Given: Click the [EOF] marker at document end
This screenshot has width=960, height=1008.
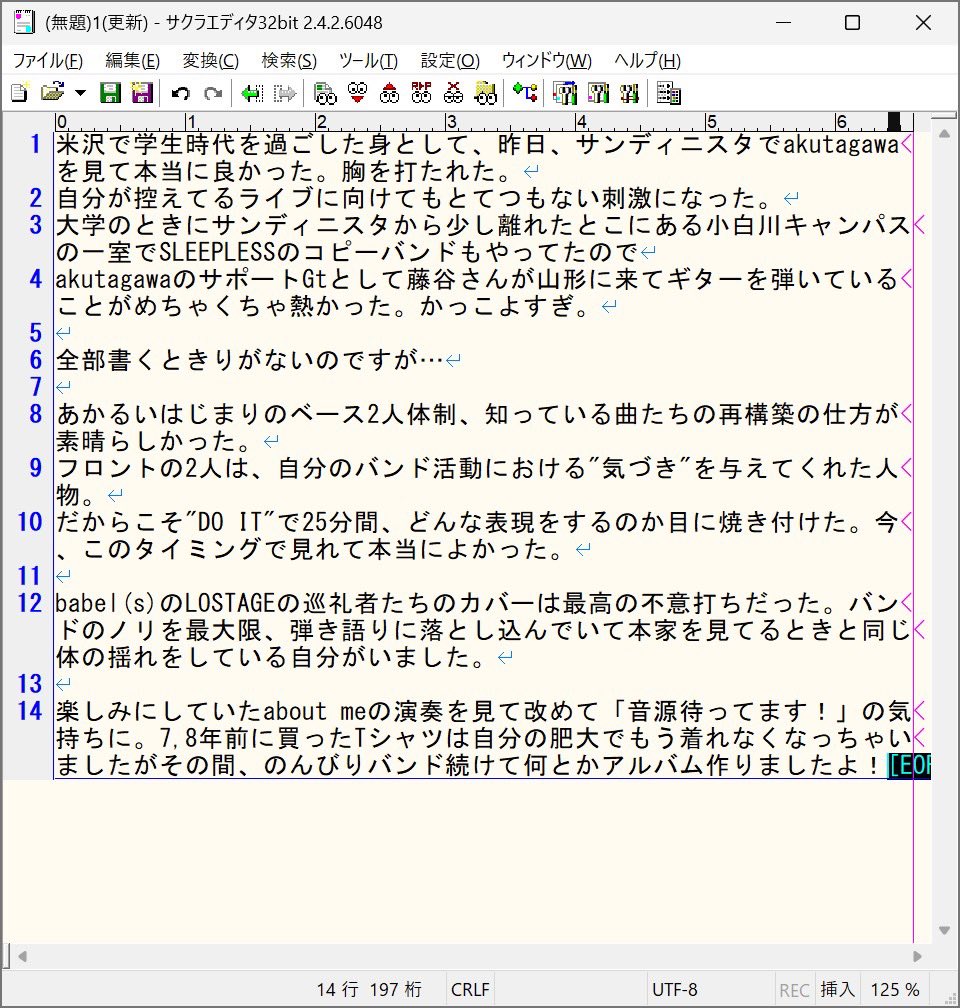Looking at the screenshot, I should pos(909,765).
